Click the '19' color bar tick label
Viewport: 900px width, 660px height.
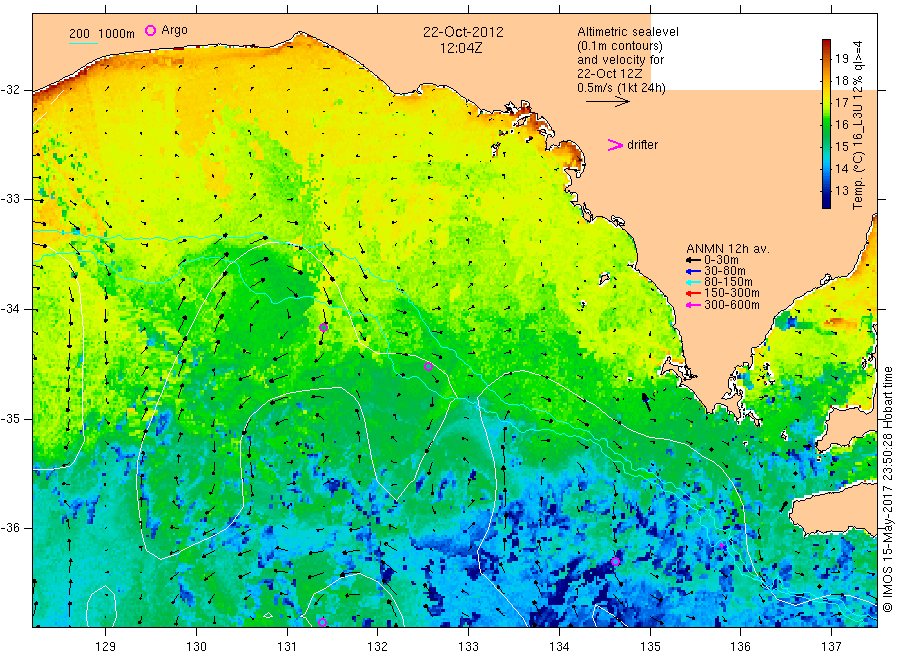pos(841,59)
